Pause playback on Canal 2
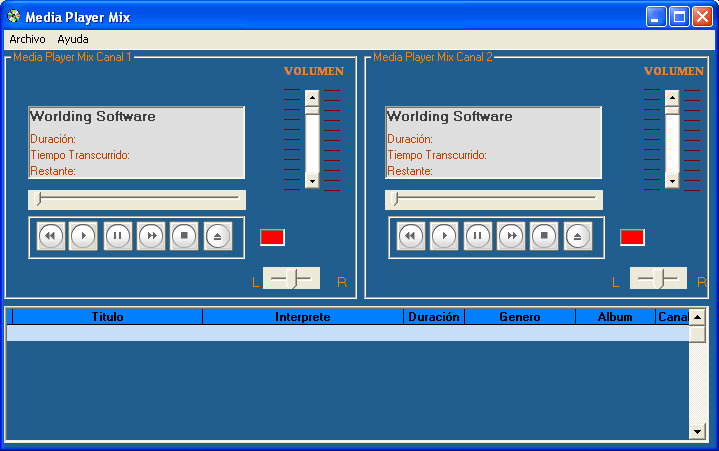 pyautogui.click(x=478, y=237)
